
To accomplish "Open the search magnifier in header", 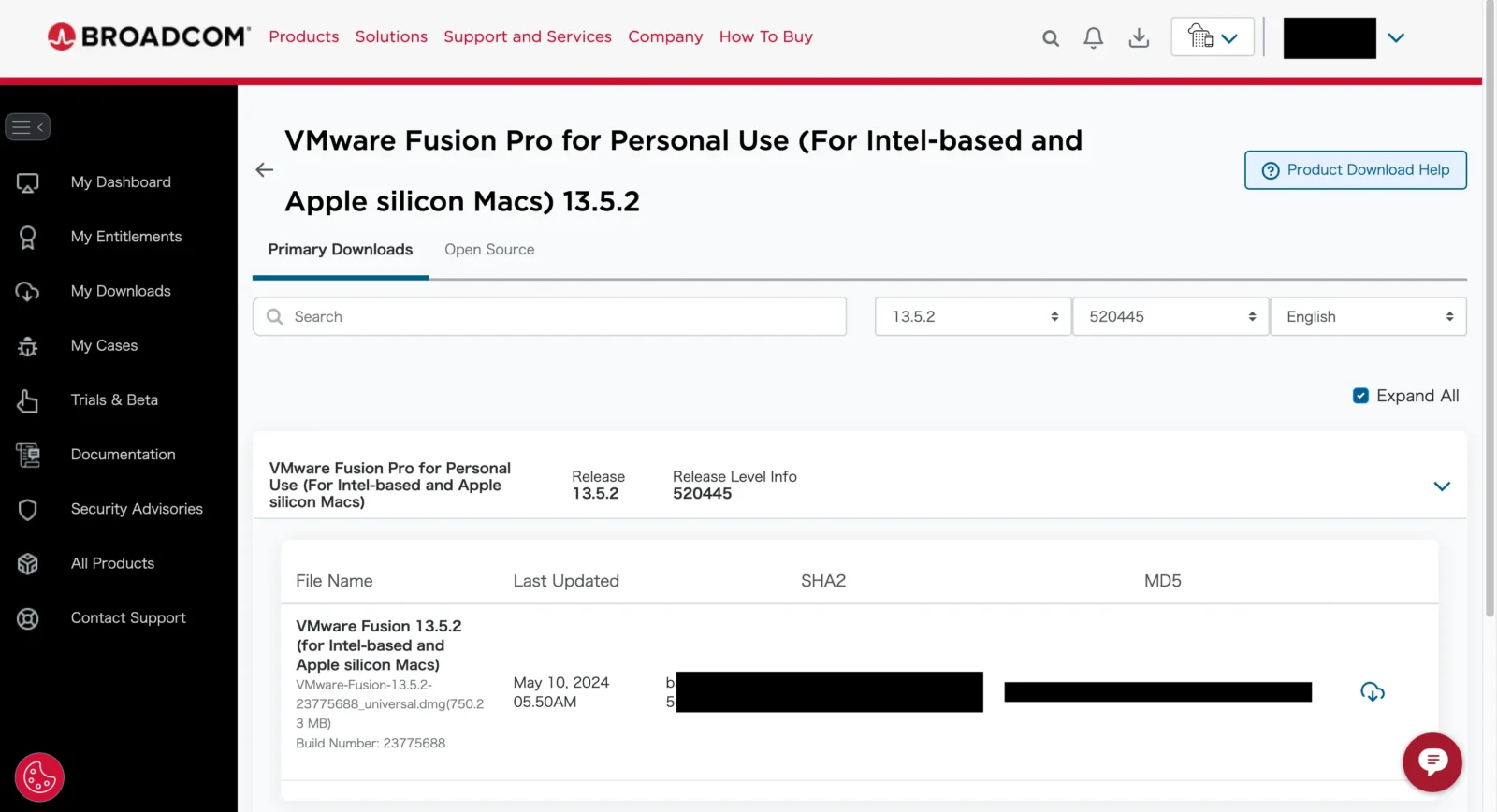I will [x=1051, y=38].
